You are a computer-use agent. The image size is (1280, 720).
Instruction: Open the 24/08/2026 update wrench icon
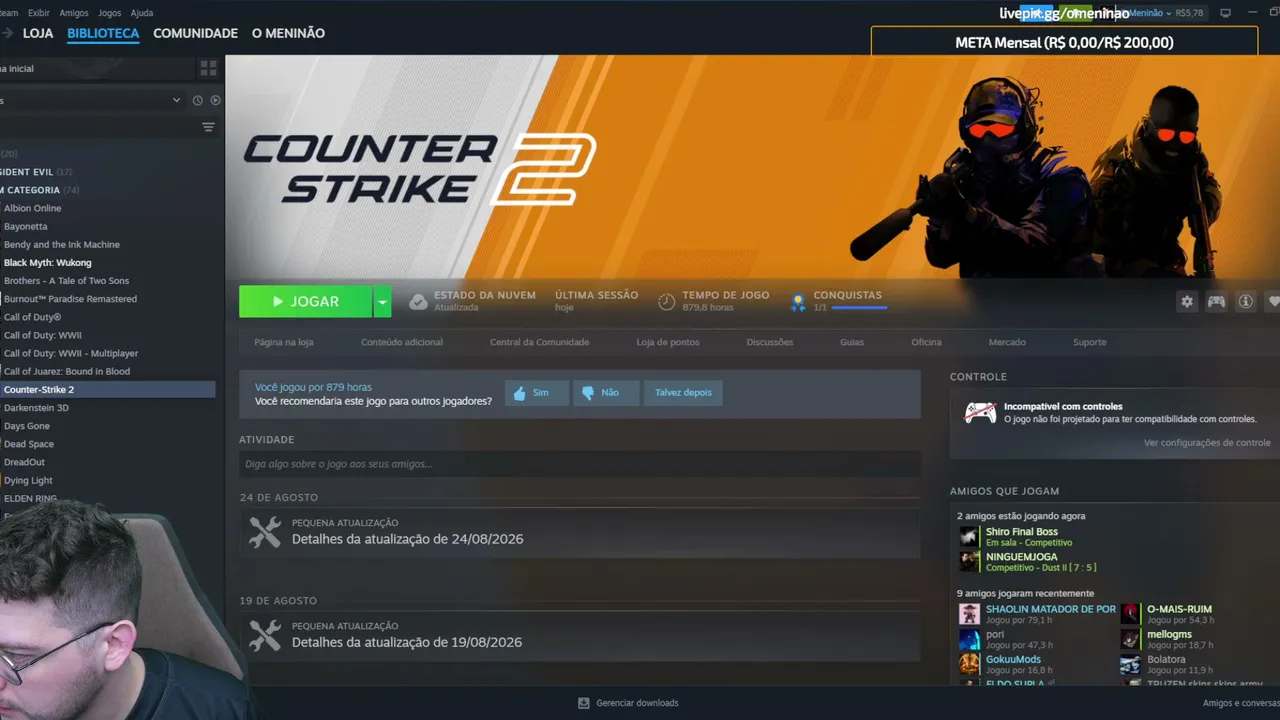tap(265, 532)
